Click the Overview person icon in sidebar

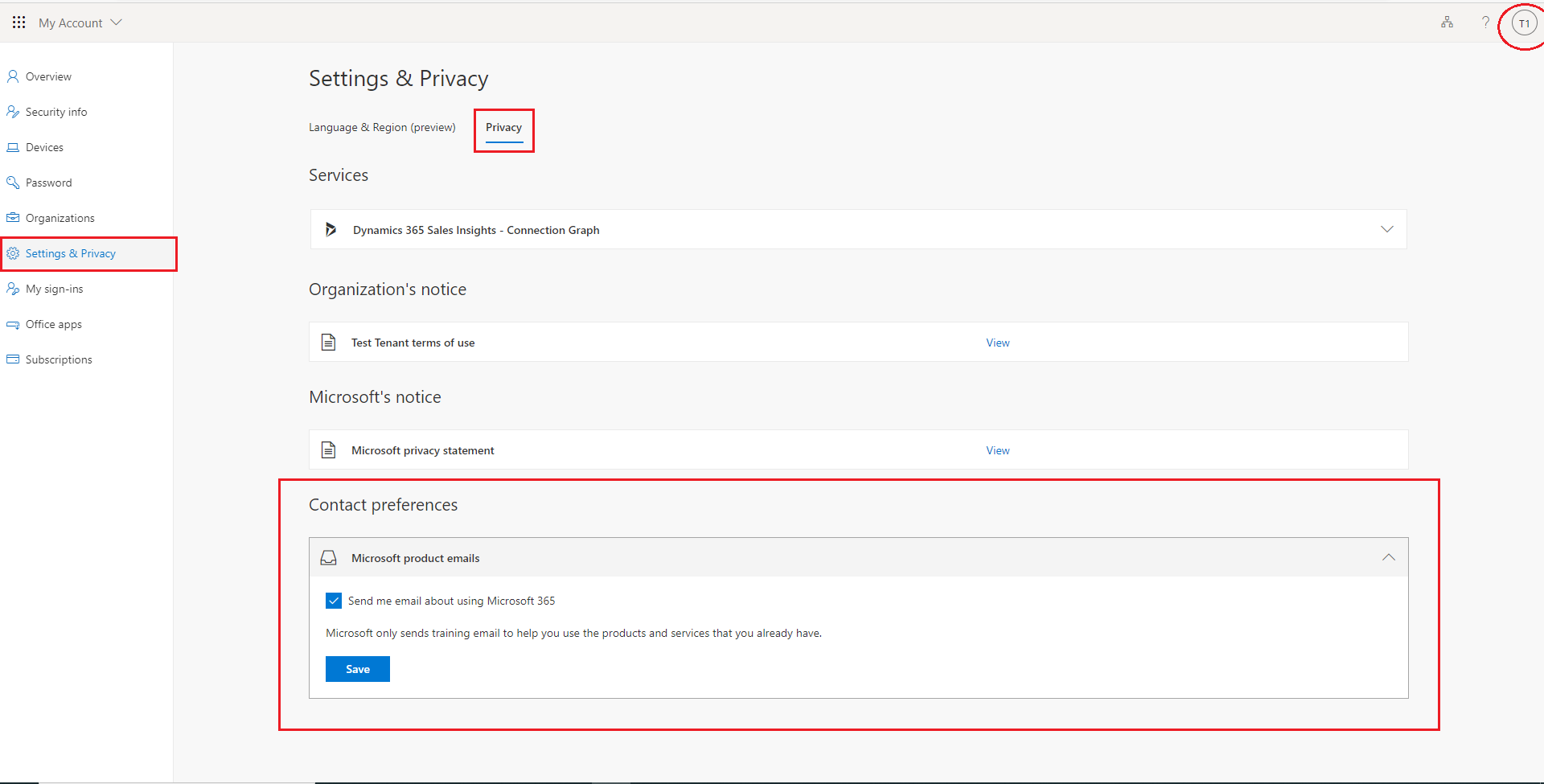coord(13,76)
